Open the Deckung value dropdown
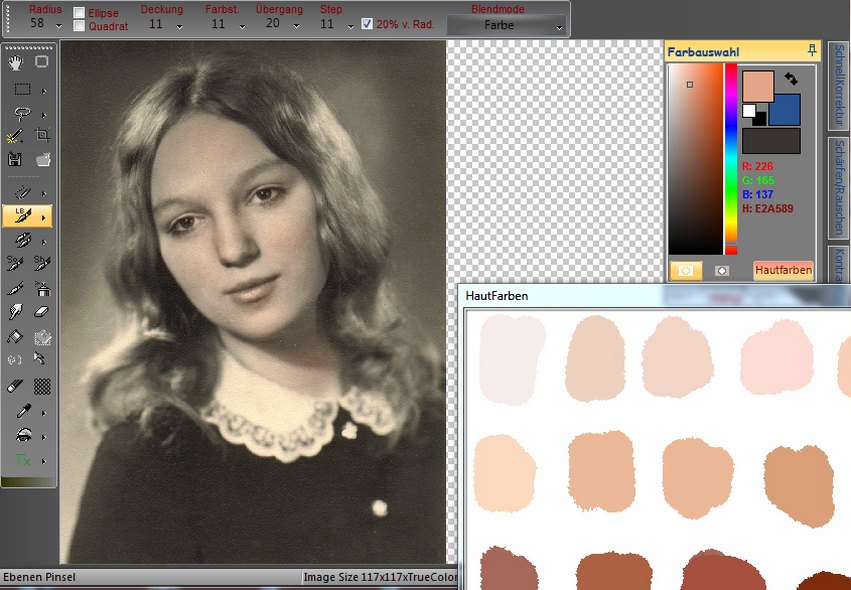Image resolution: width=851 pixels, height=590 pixels. (179, 26)
